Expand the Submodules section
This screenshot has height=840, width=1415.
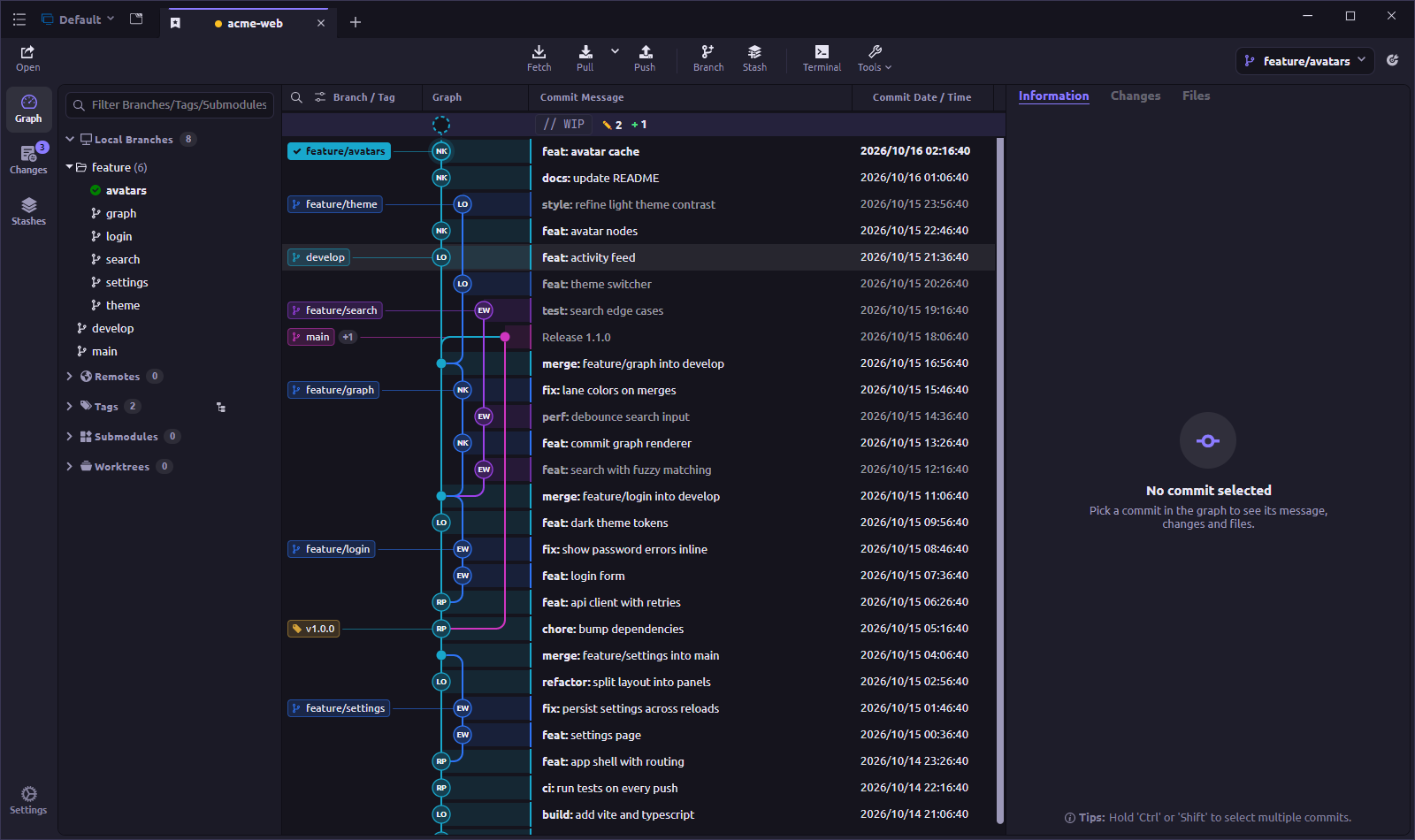click(70, 437)
